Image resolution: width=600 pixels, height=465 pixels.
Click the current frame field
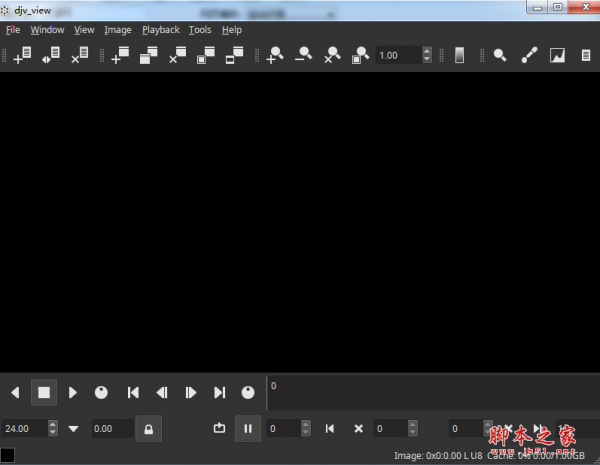284,429
